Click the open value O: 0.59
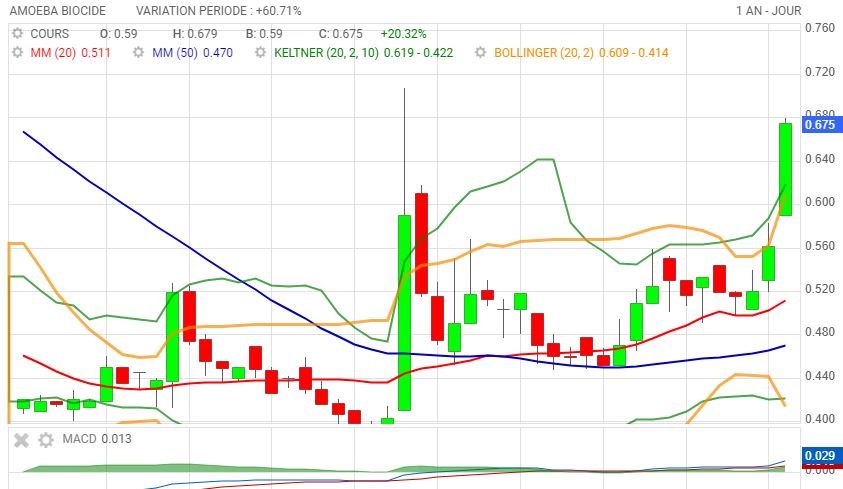 click(119, 34)
